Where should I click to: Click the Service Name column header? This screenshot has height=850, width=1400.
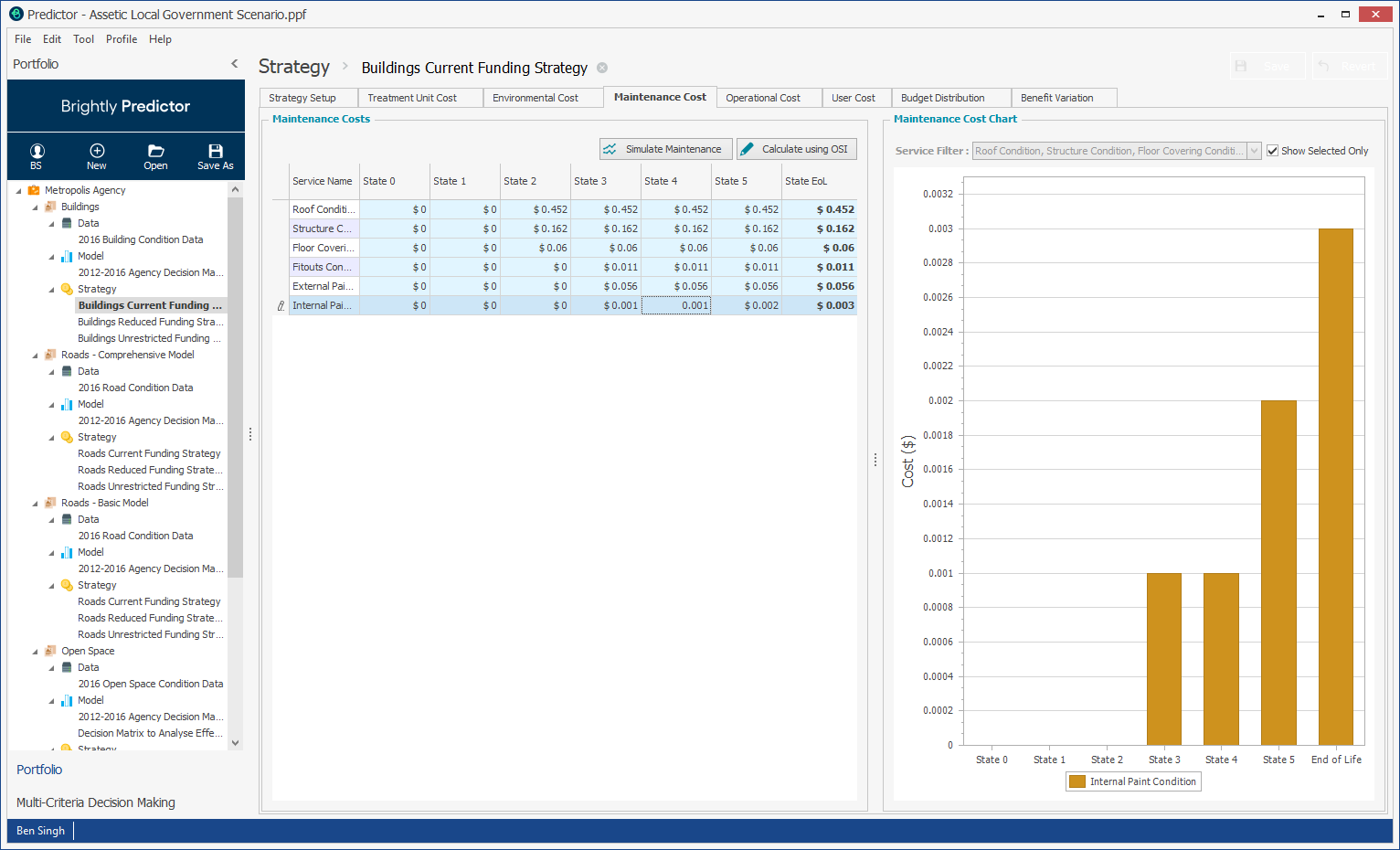click(323, 181)
